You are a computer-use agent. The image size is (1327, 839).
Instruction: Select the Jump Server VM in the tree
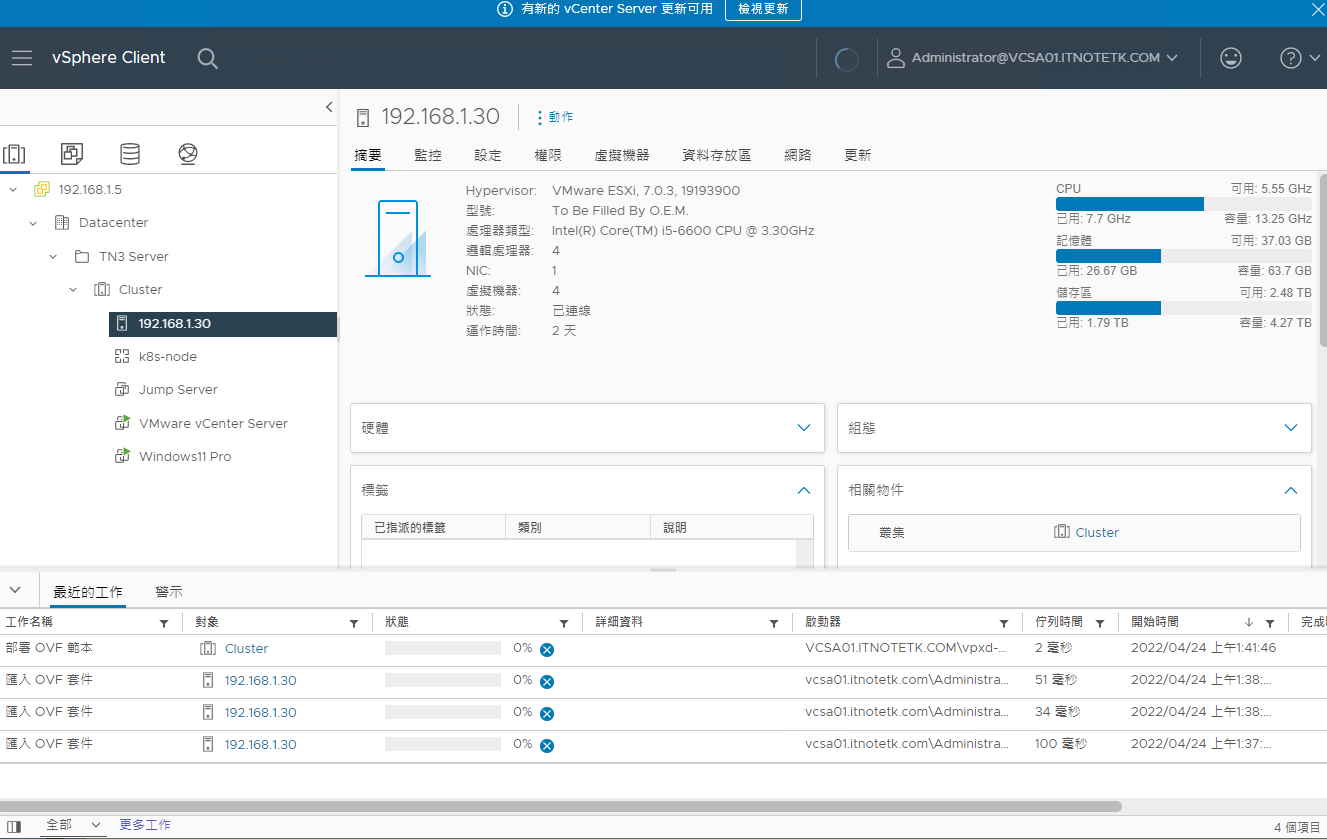point(177,390)
